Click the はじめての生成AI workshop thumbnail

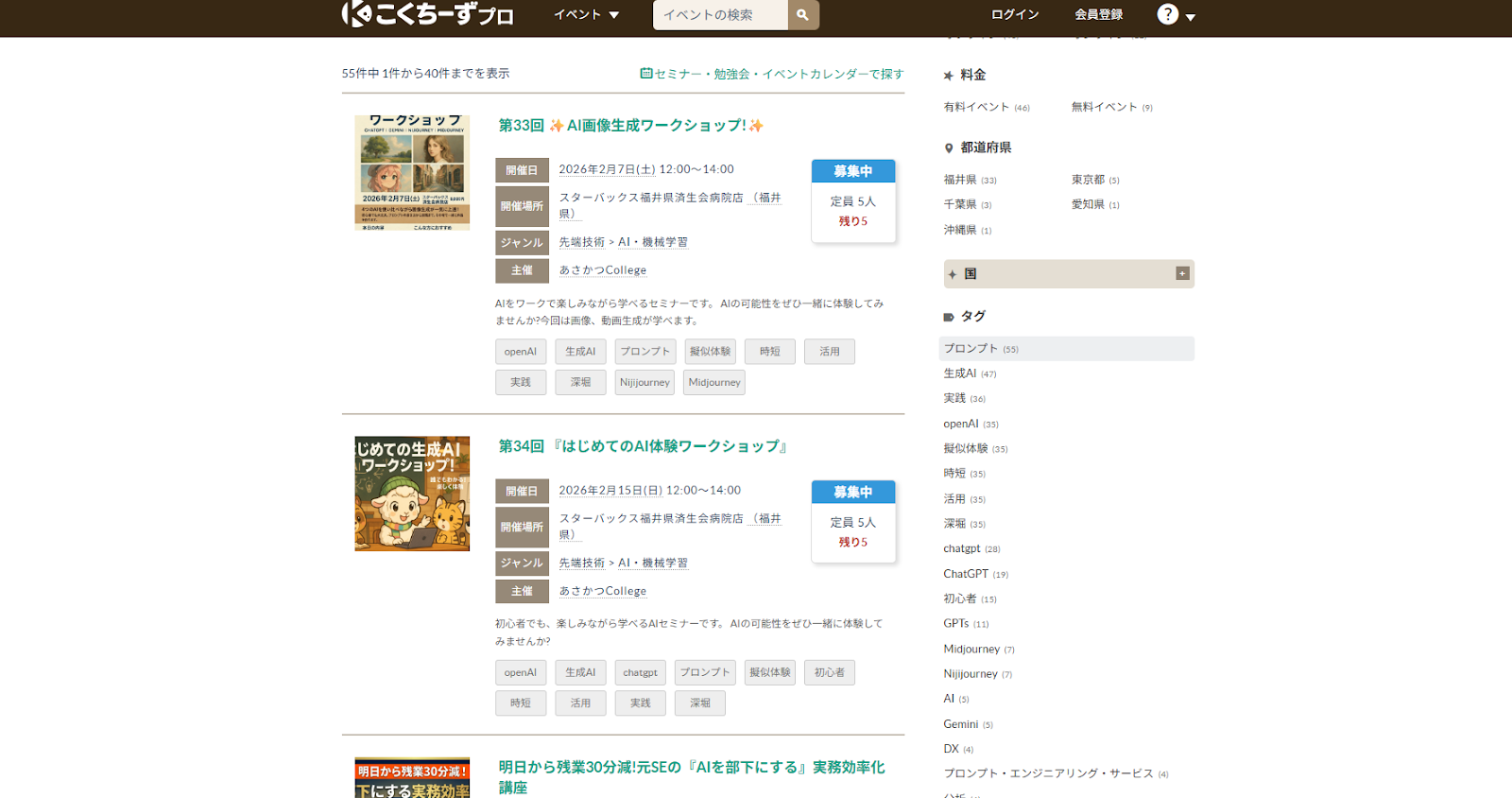412,494
